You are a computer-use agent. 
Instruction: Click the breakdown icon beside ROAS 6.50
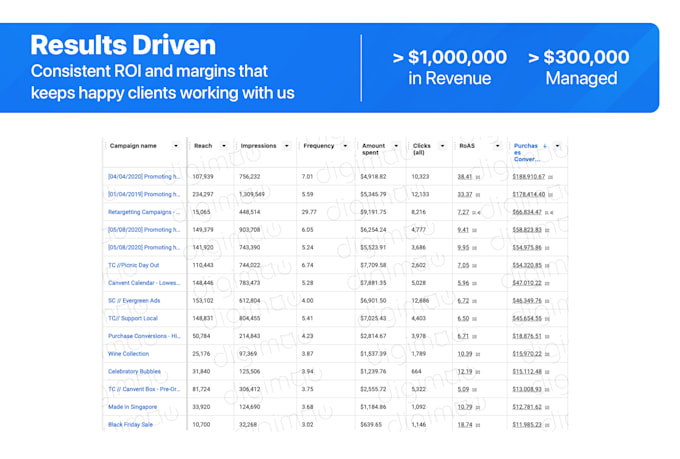coord(474,319)
